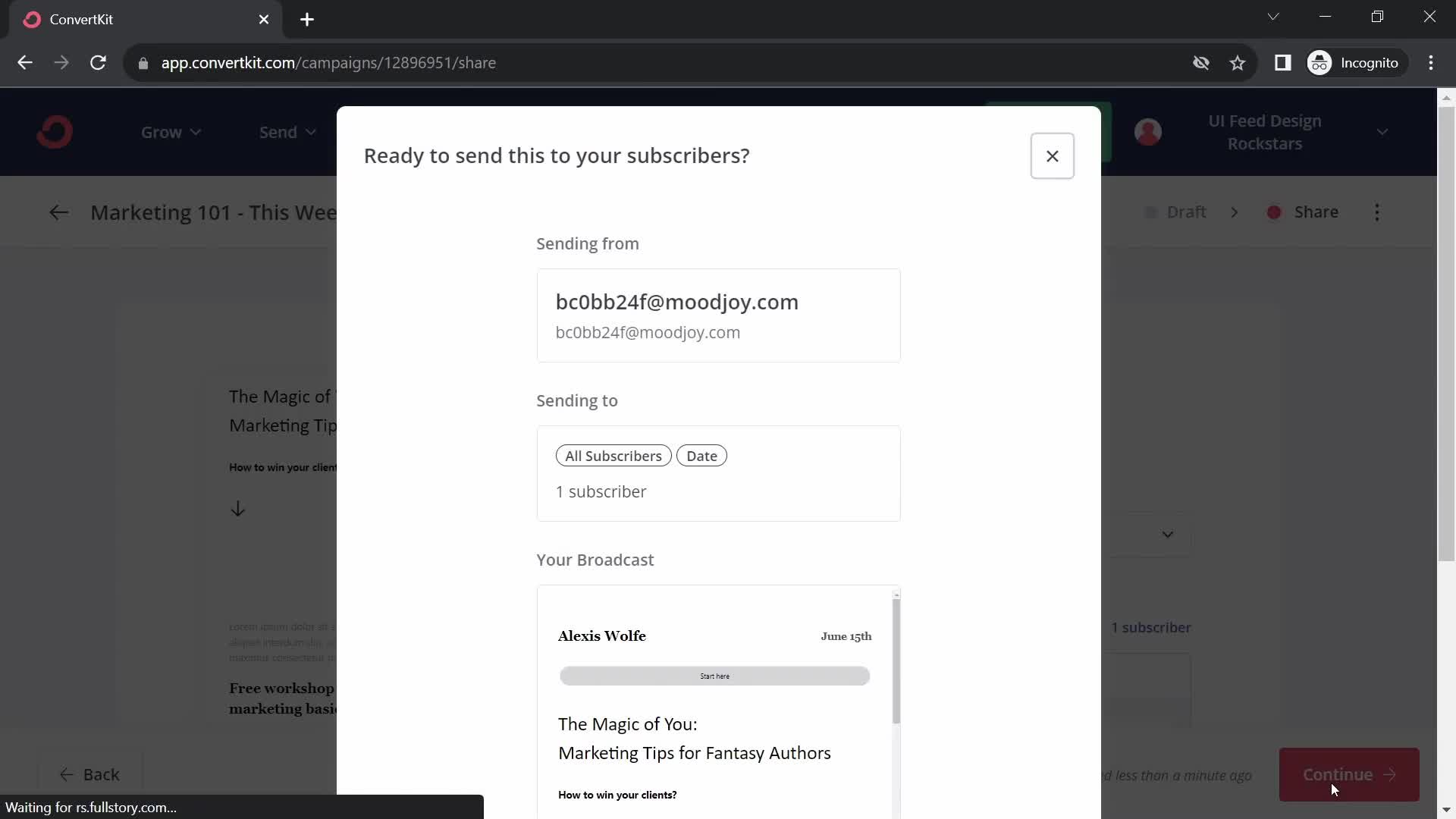
Task: Click the forward arrow in Draft breadcrumb
Action: [1232, 212]
